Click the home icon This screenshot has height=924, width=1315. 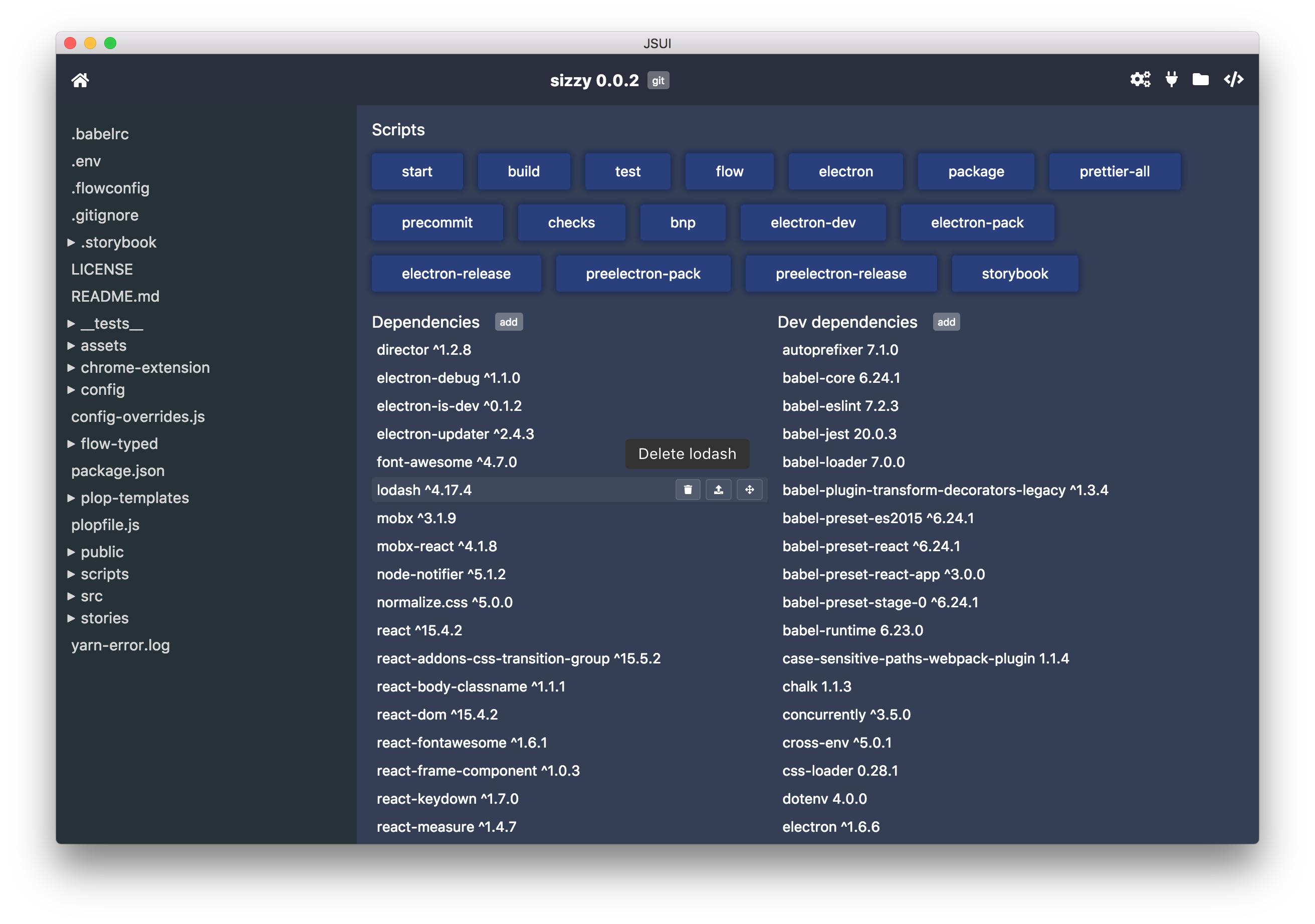[x=80, y=80]
